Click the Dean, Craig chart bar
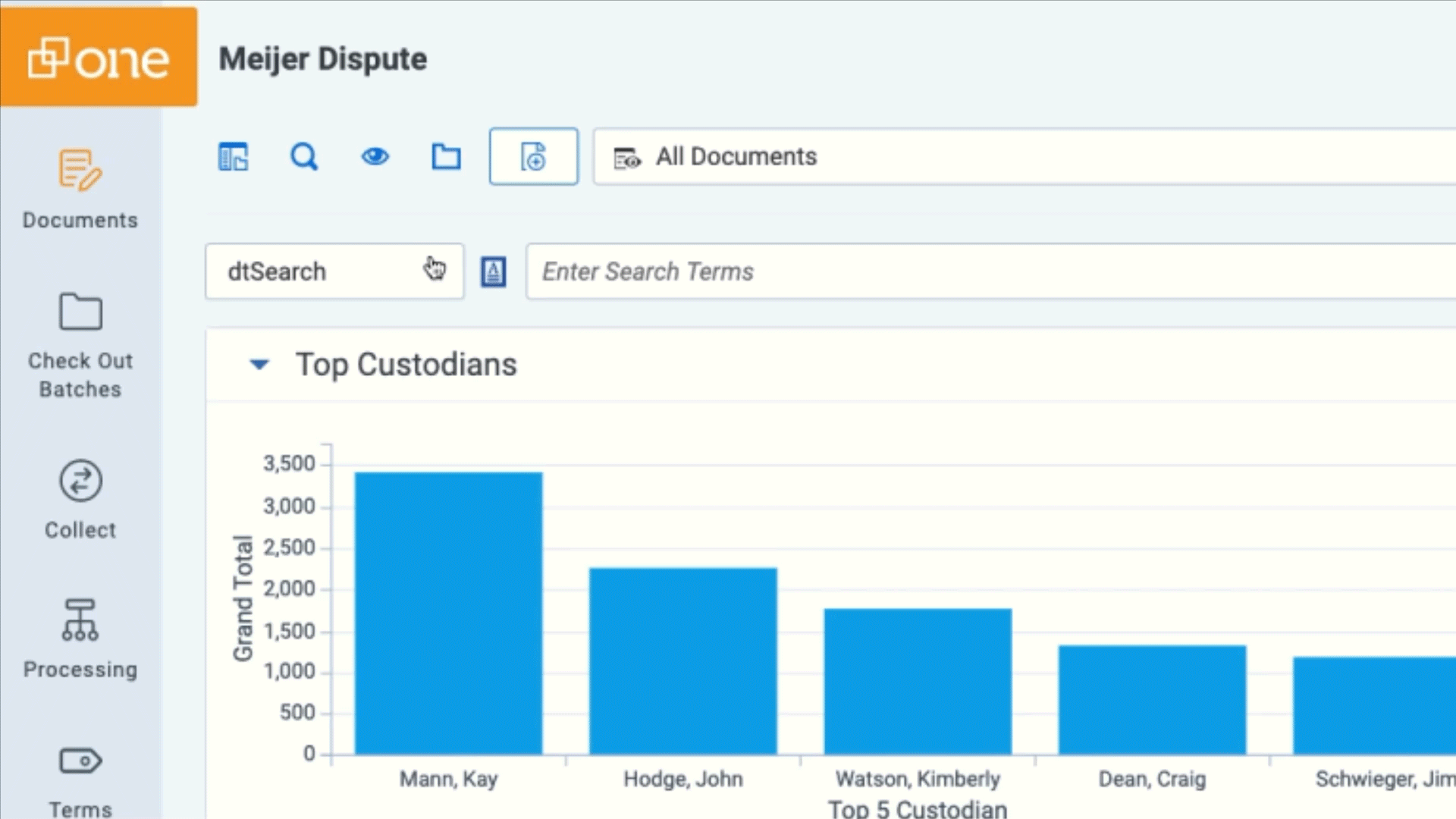 (1152, 699)
